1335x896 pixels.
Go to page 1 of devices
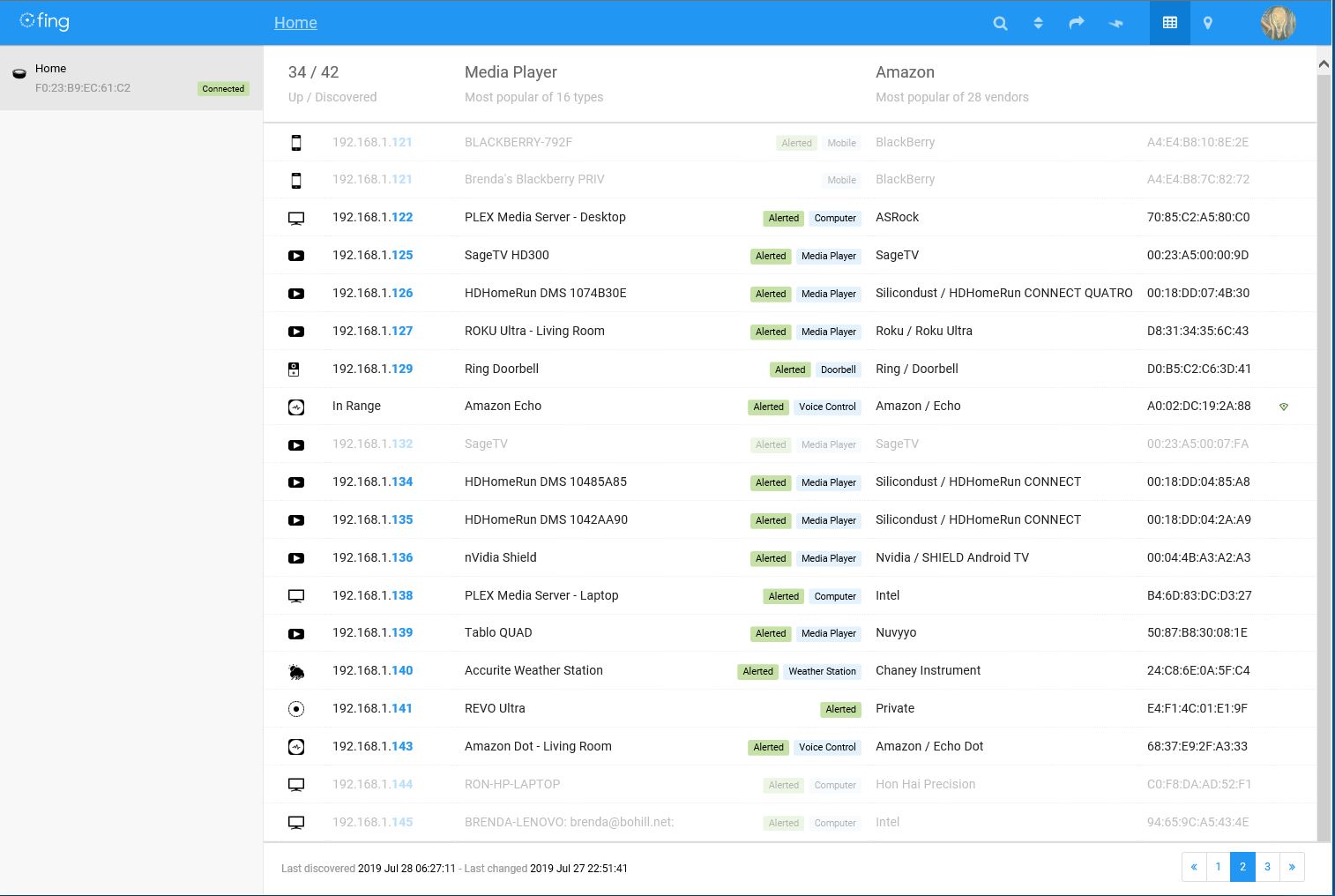1218,867
